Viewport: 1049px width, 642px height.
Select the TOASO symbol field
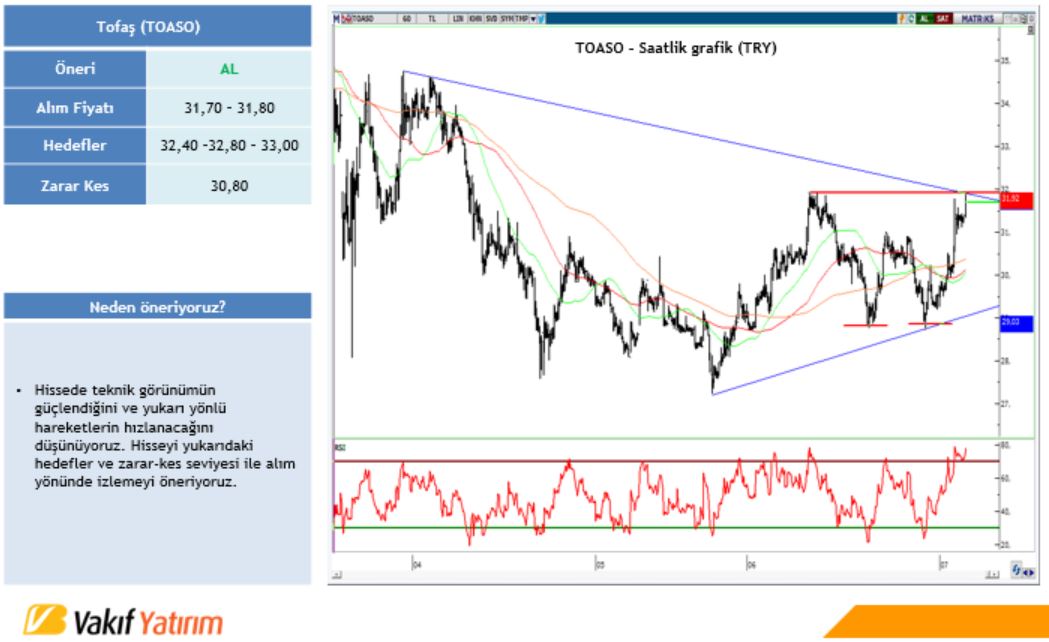pos(373,19)
